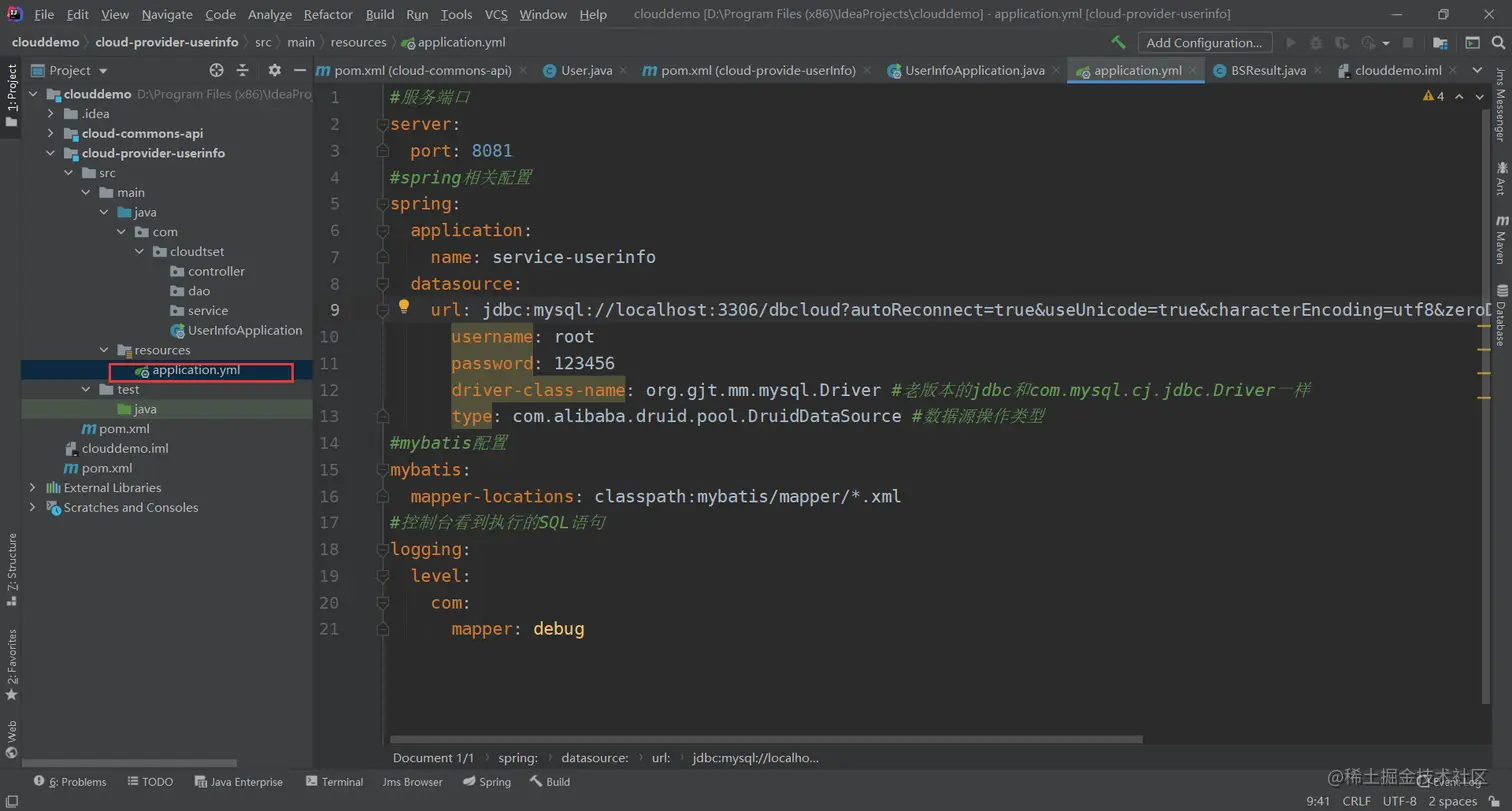Image resolution: width=1512 pixels, height=811 pixels.
Task: Click the Run triangle icon in toolbar
Action: click(1291, 42)
